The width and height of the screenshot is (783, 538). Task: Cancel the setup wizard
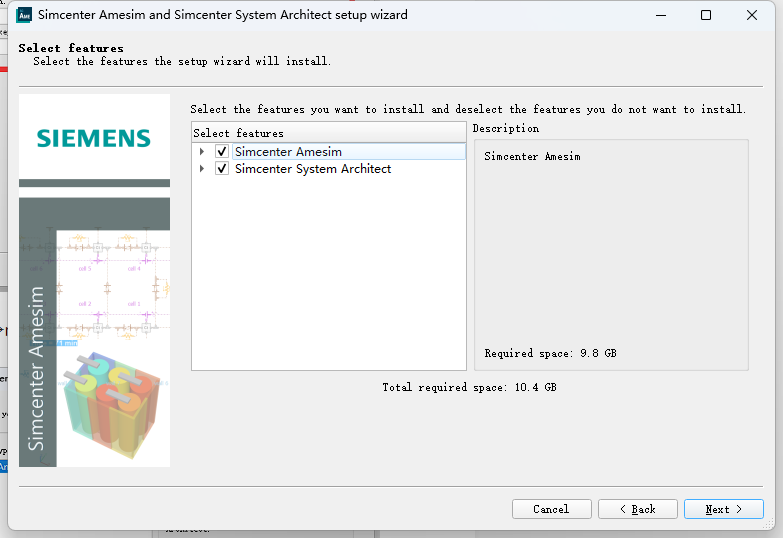pos(552,509)
